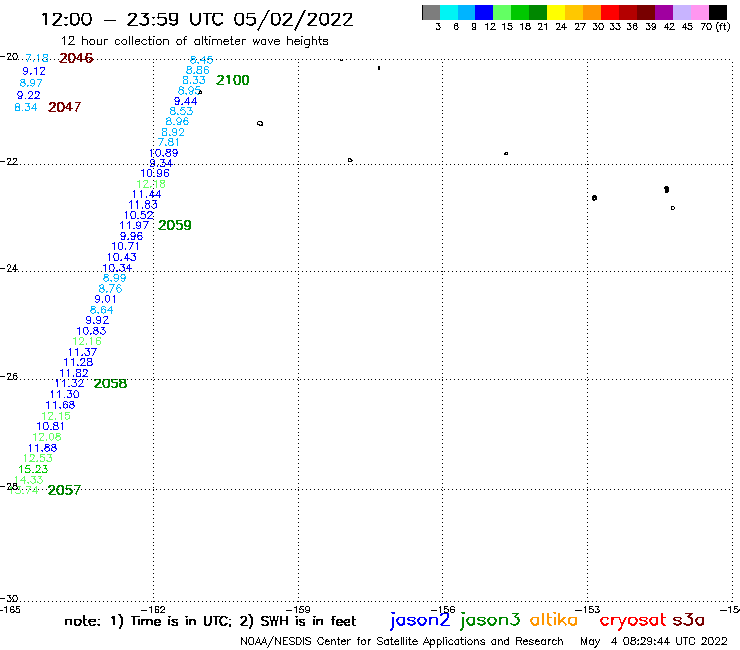The width and height of the screenshot is (740, 650).
Task: Select the 6.95 wave height value
Action: click(x=189, y=90)
